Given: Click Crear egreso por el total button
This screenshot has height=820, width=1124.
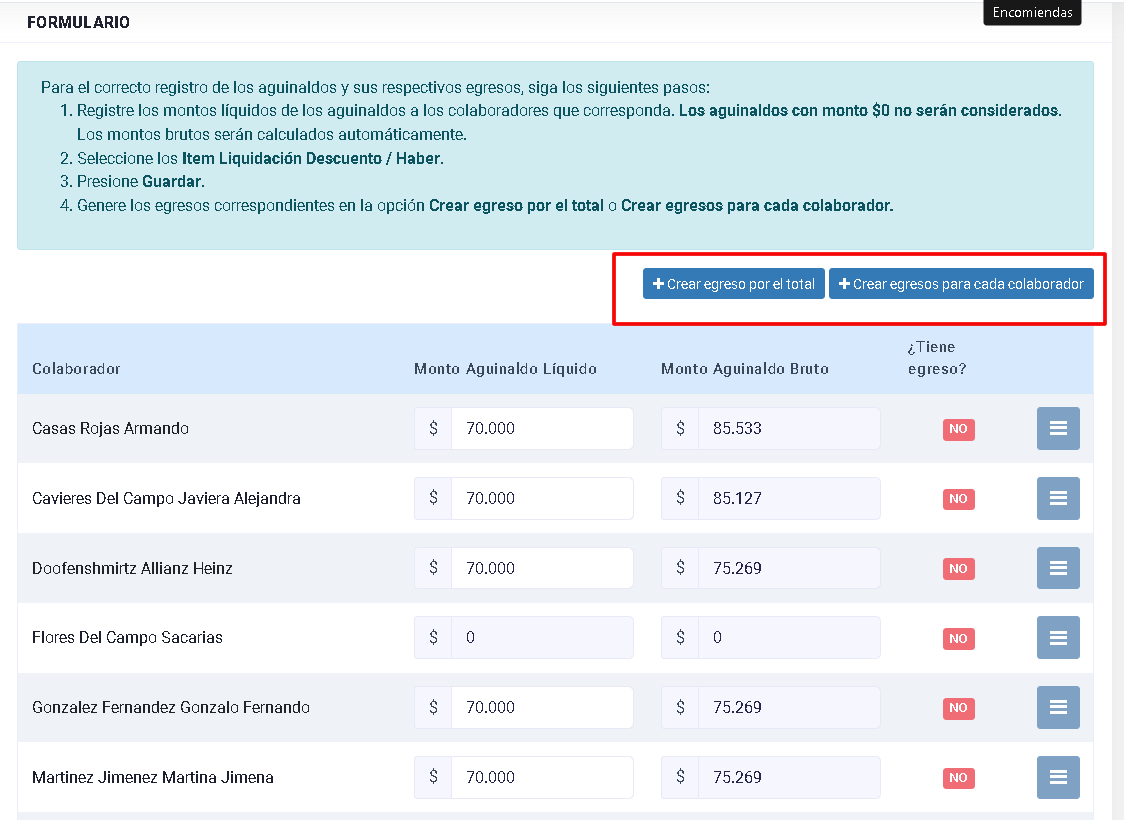Looking at the screenshot, I should 733,284.
